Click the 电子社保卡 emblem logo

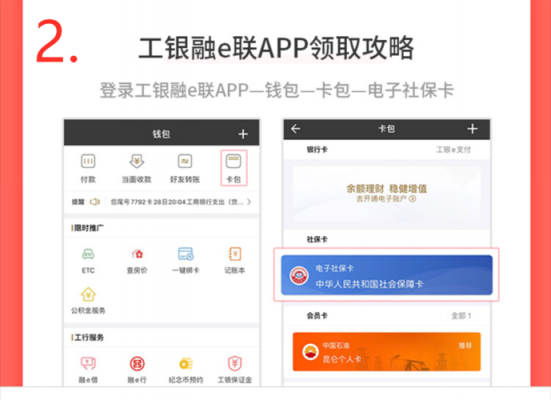(x=299, y=276)
